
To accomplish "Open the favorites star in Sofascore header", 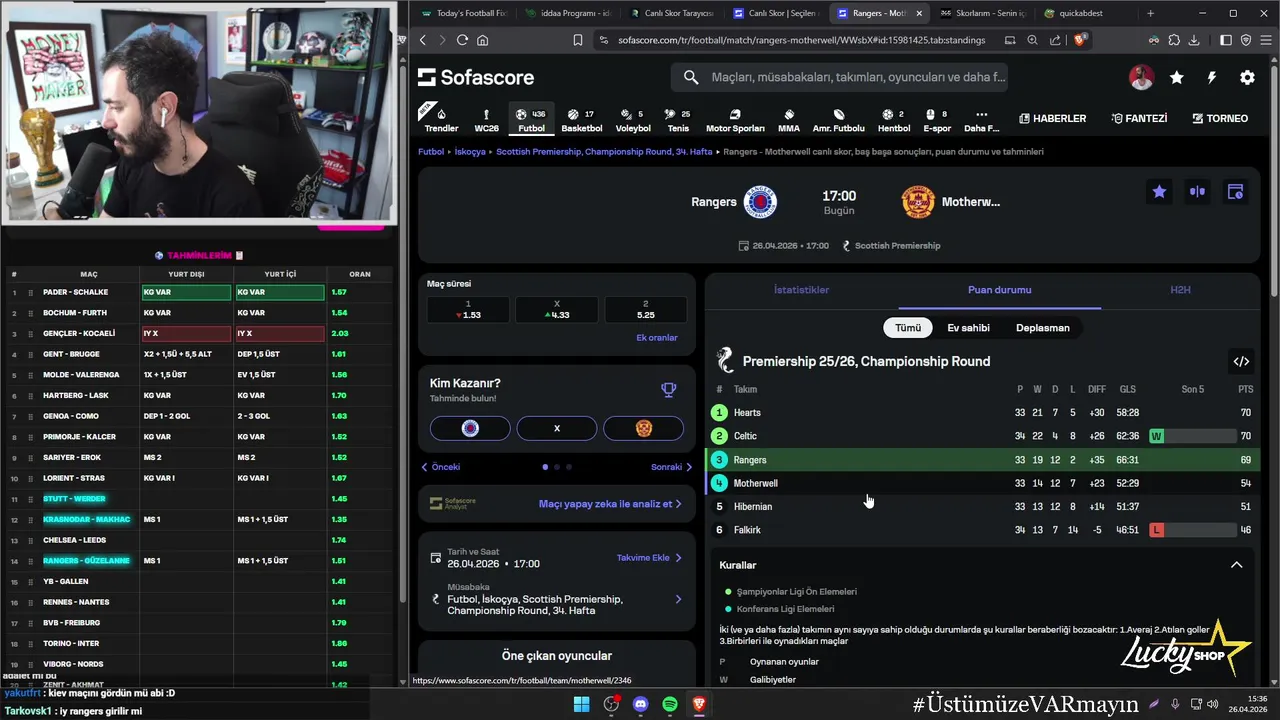I will pos(1177,77).
